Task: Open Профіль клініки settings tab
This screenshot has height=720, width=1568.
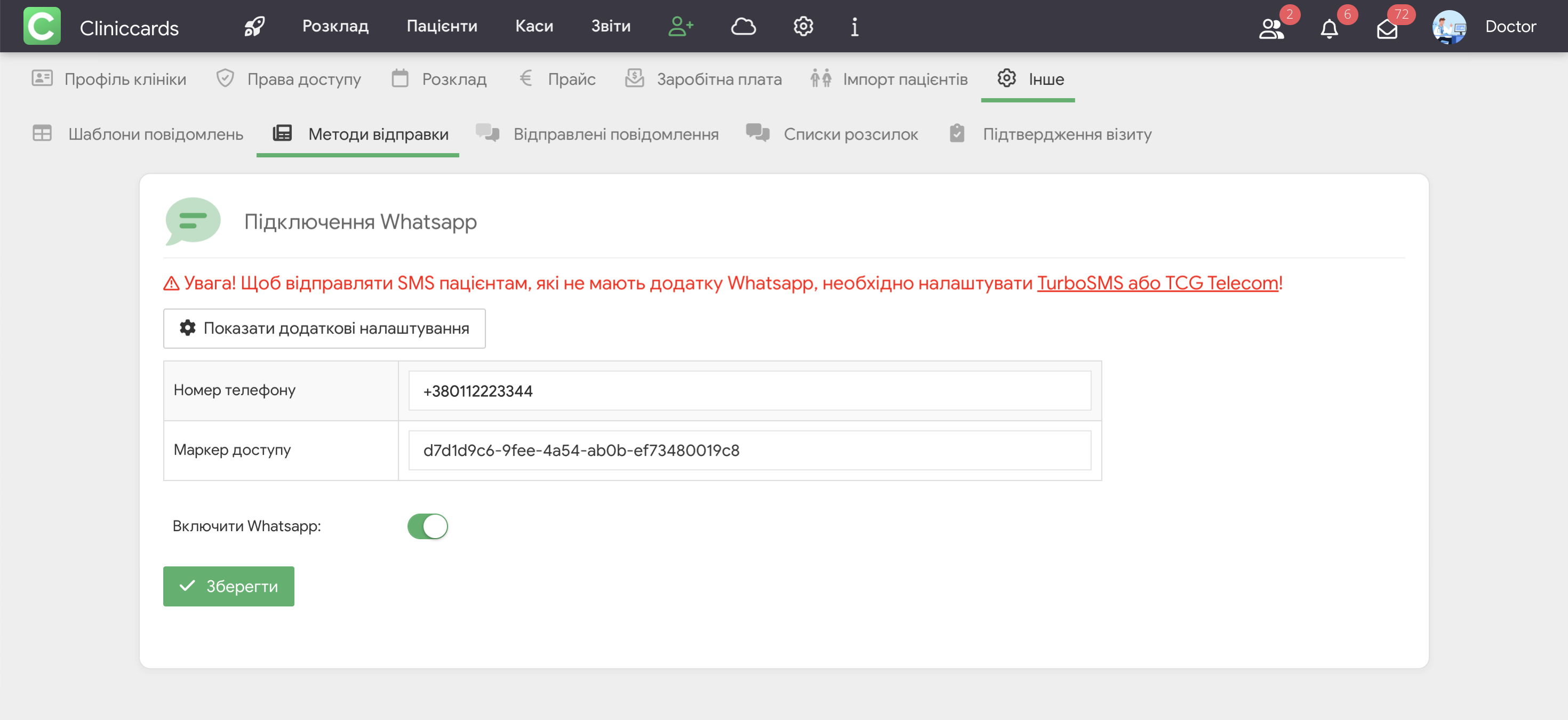Action: (x=109, y=79)
